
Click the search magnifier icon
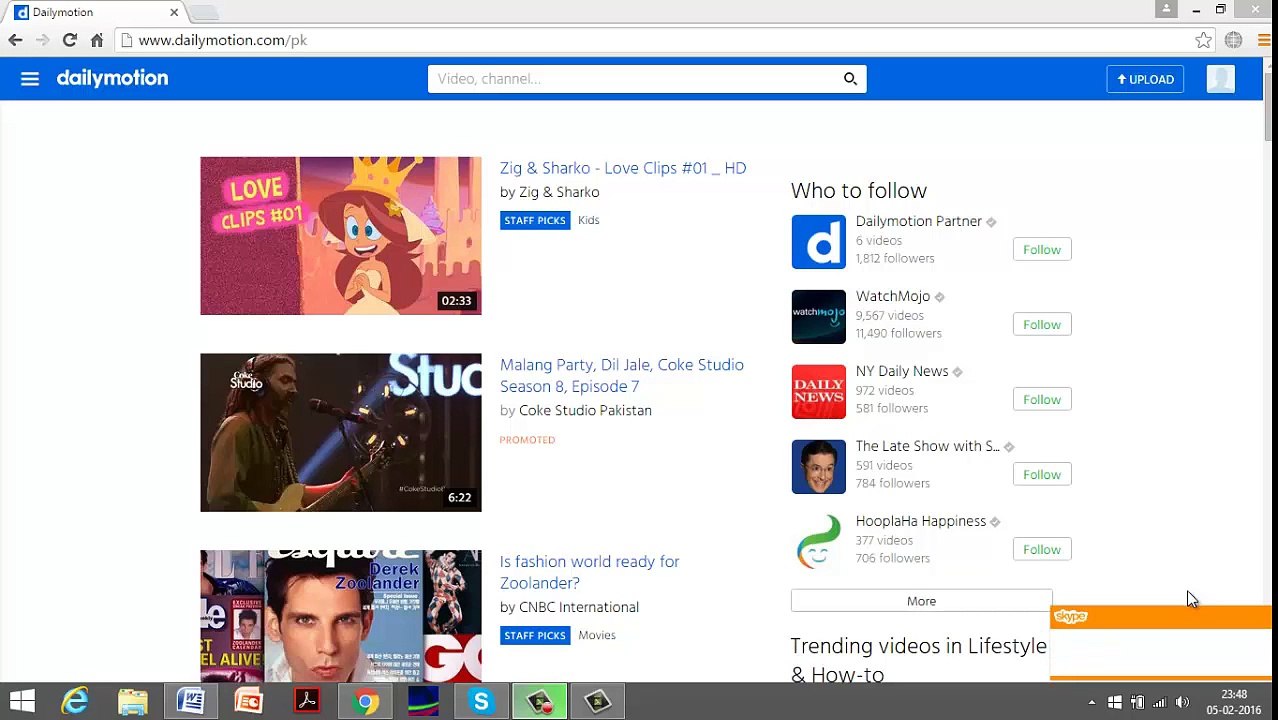point(850,79)
